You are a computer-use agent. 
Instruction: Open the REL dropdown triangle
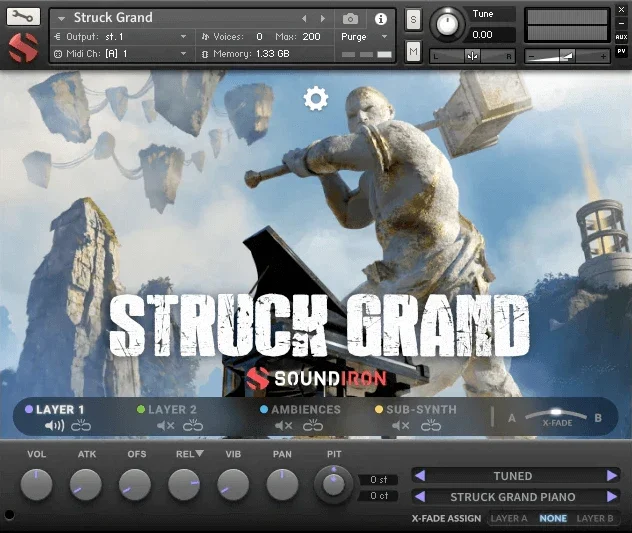pos(200,454)
